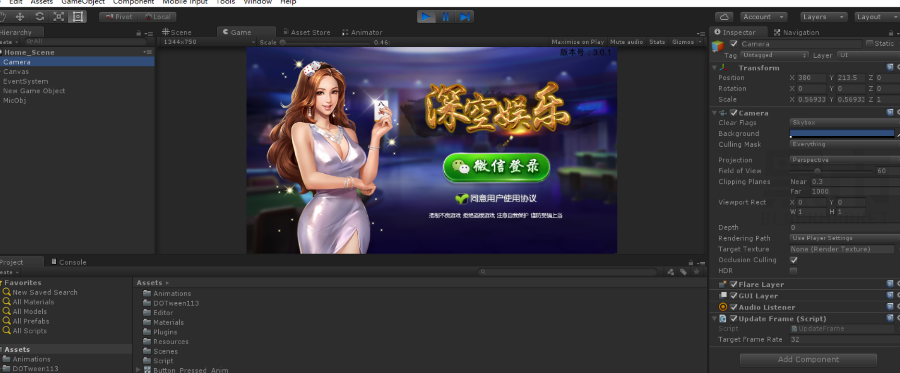Click the Flare Layer help icon
The width and height of the screenshot is (900, 373).
pyautogui.click(x=890, y=284)
